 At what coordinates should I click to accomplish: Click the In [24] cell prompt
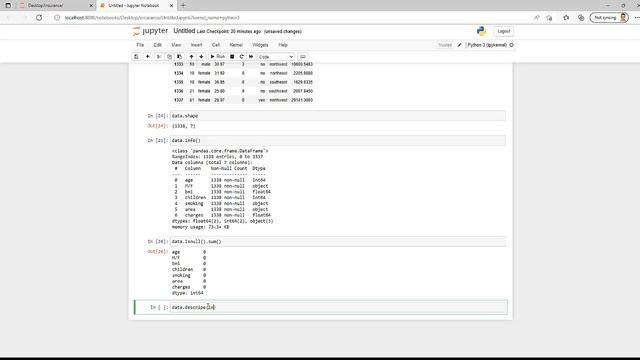[158, 116]
